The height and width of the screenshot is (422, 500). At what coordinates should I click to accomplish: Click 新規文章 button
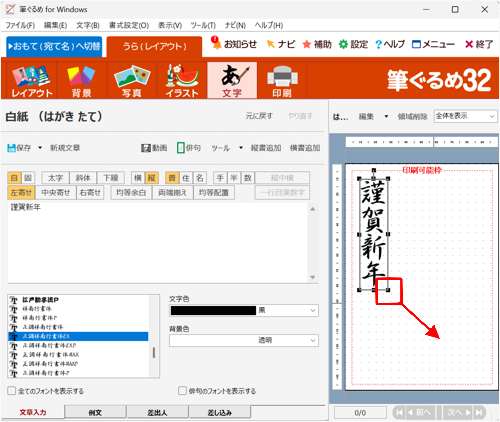[x=65, y=148]
